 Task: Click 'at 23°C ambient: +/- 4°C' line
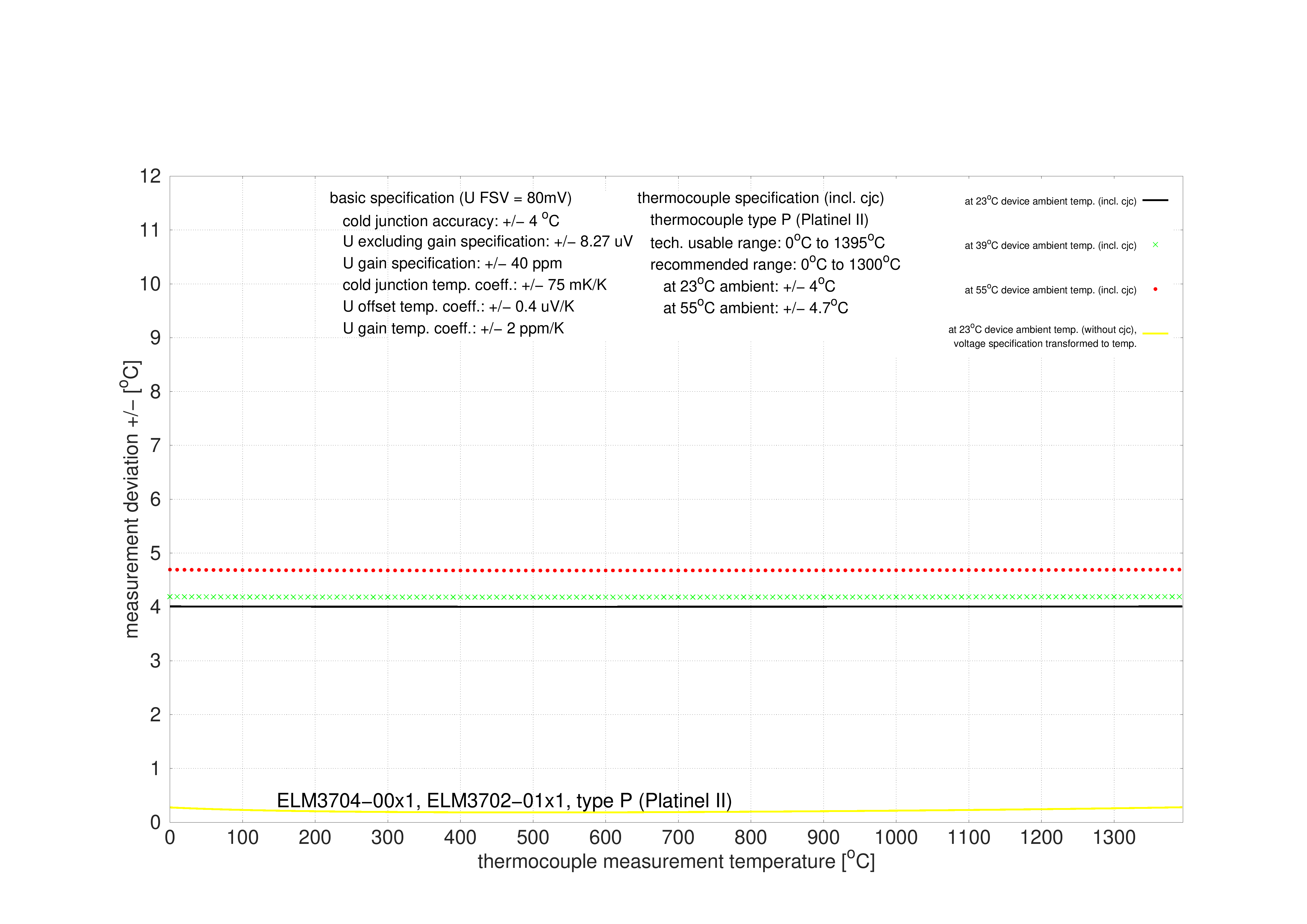[749, 285]
